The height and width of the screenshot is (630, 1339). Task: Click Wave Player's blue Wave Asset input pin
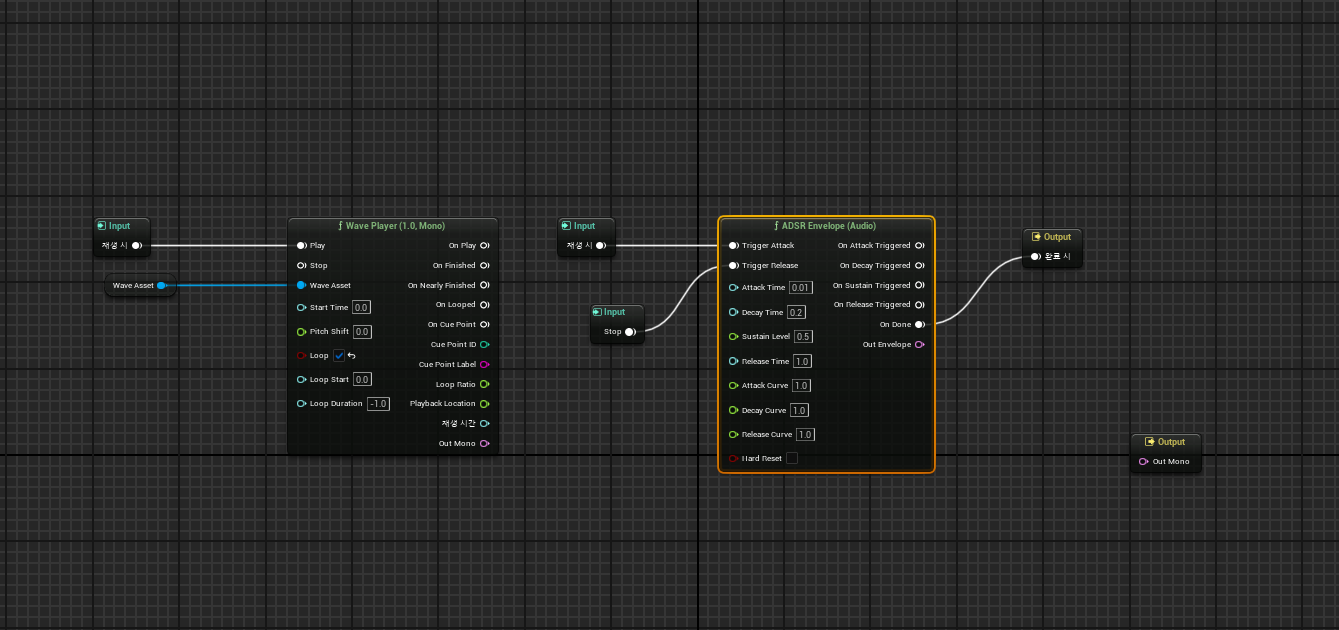[301, 285]
